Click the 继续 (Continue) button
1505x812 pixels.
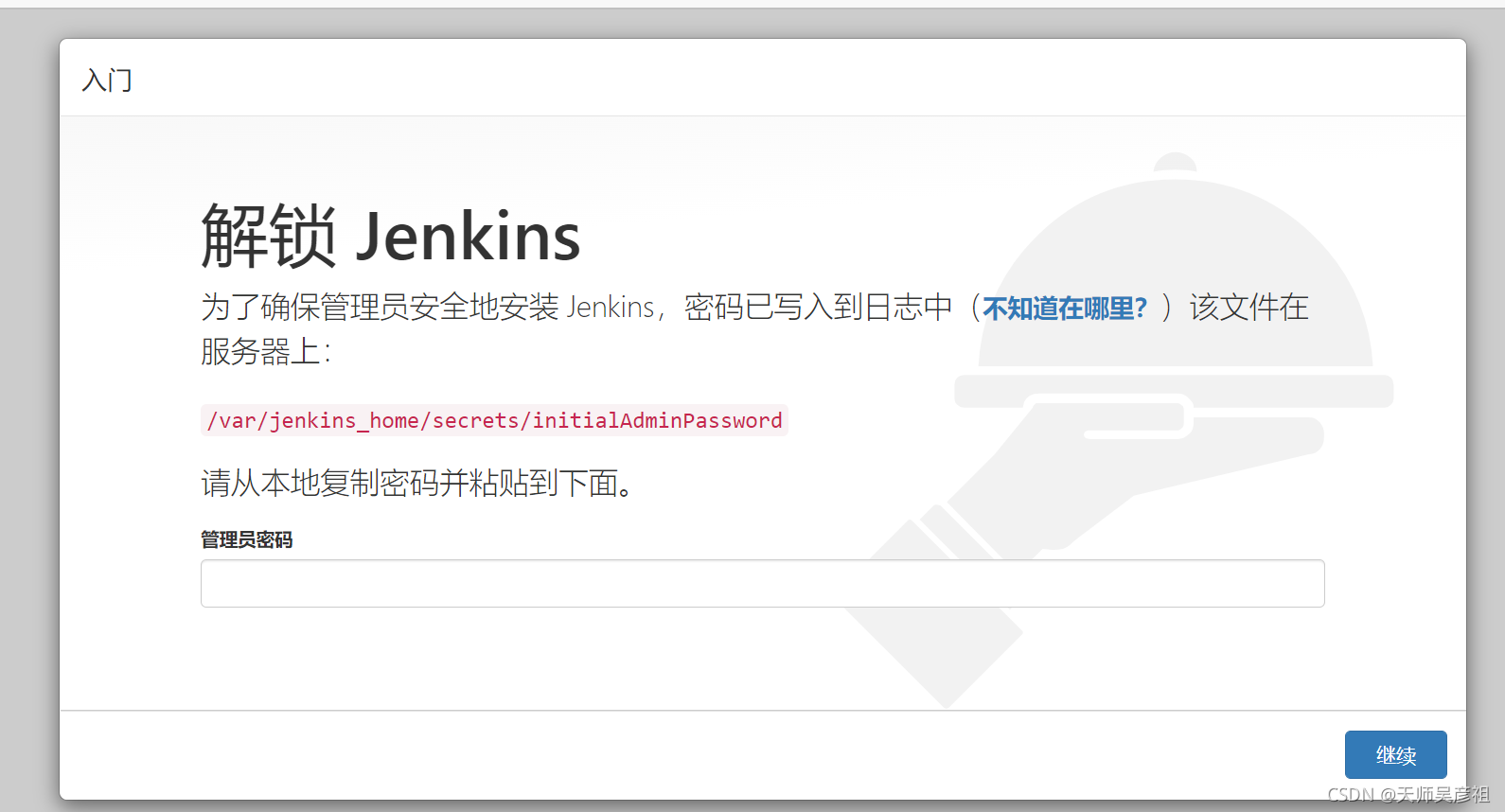point(1395,754)
